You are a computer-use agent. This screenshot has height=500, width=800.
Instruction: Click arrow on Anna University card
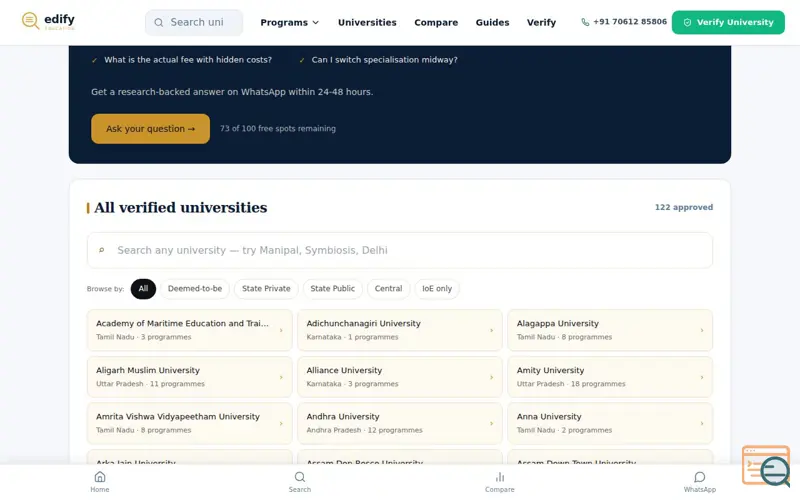(702, 423)
